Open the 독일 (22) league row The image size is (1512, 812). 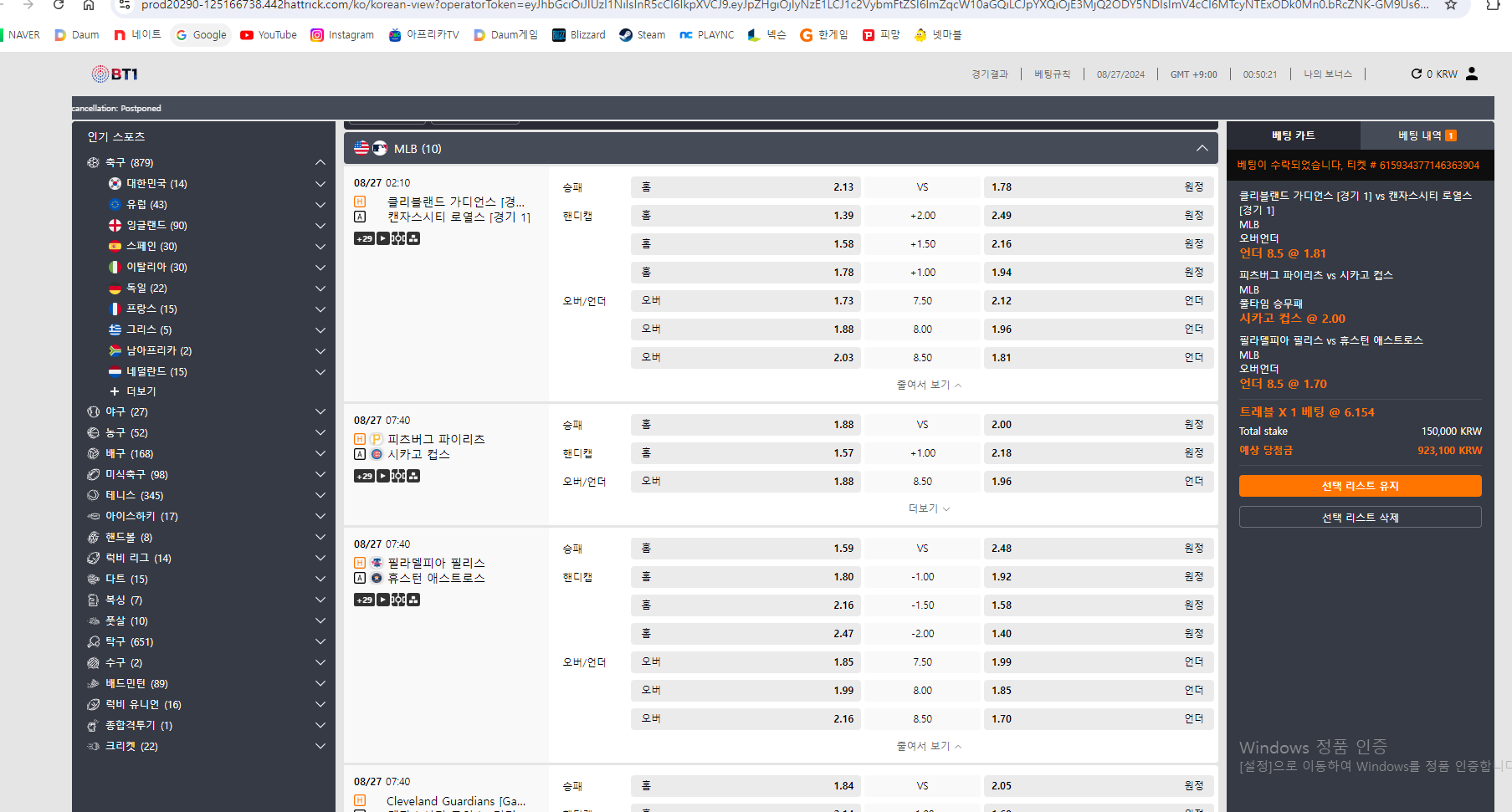(217, 288)
